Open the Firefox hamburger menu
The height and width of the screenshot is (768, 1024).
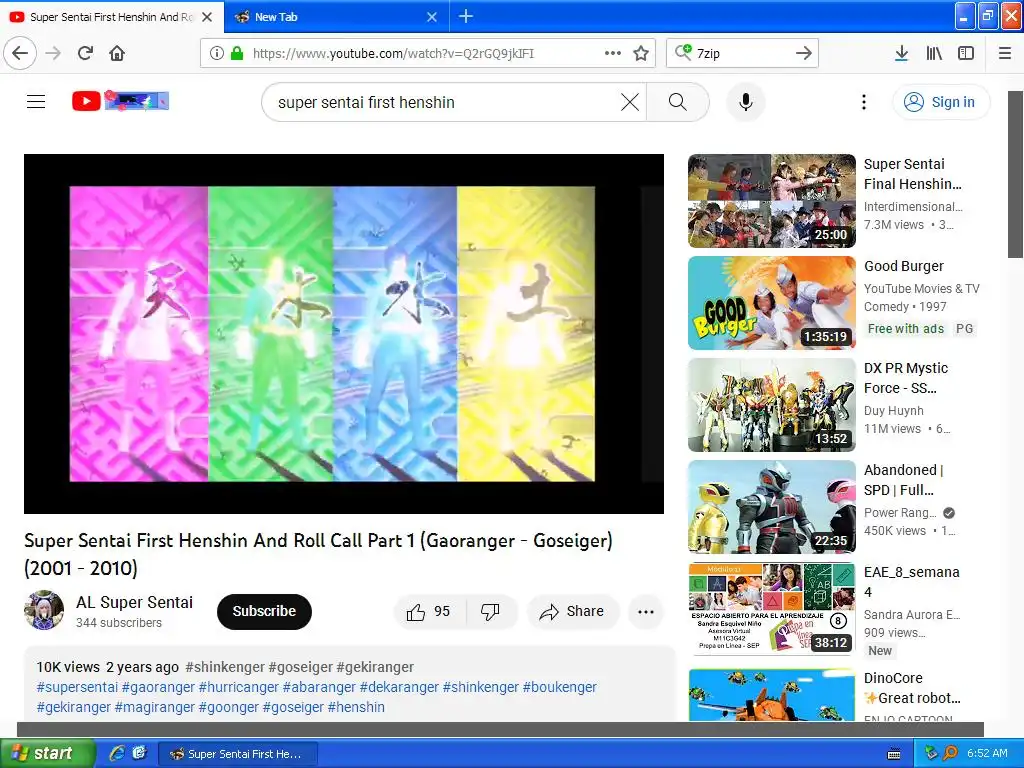[x=1005, y=53]
